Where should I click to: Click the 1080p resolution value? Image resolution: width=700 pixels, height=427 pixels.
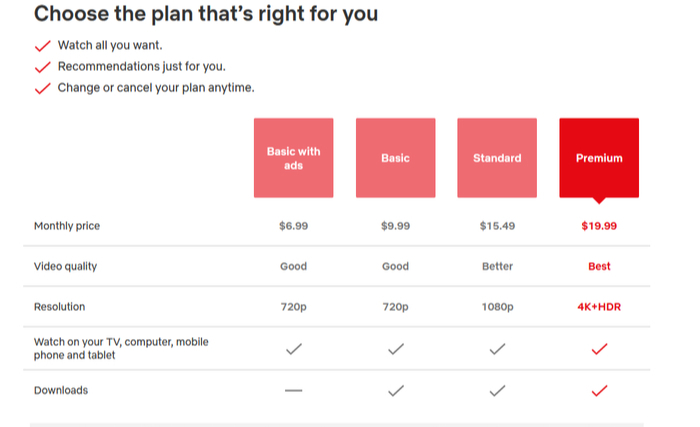497,307
